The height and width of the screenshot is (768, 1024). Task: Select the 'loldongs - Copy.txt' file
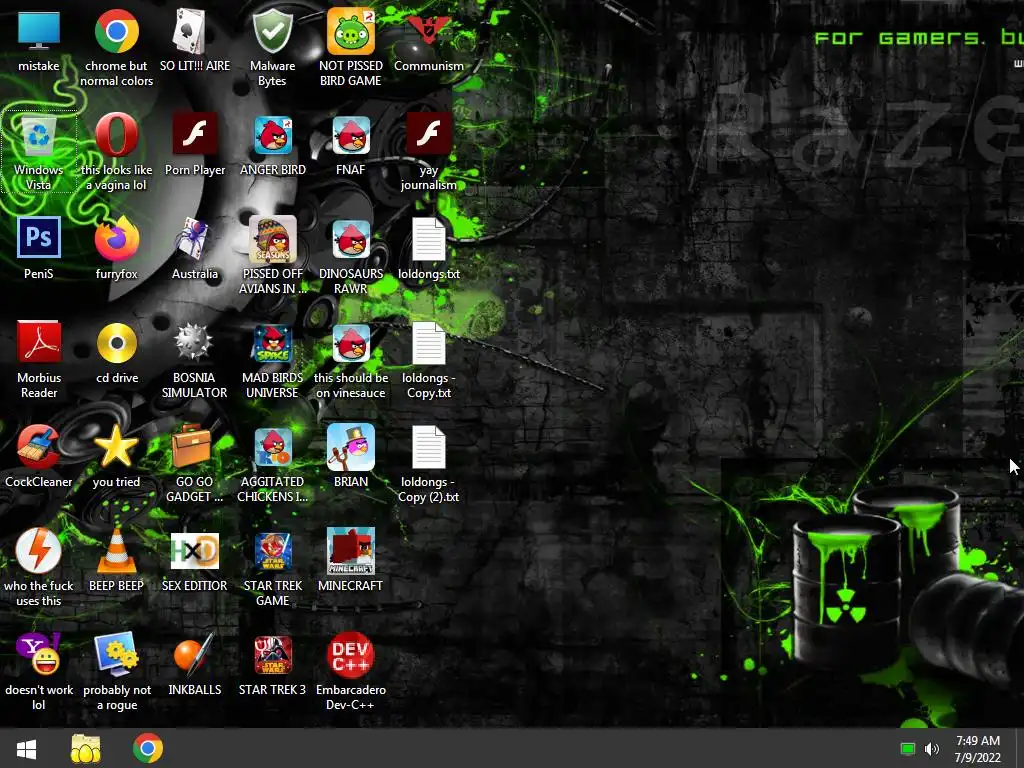pos(428,343)
